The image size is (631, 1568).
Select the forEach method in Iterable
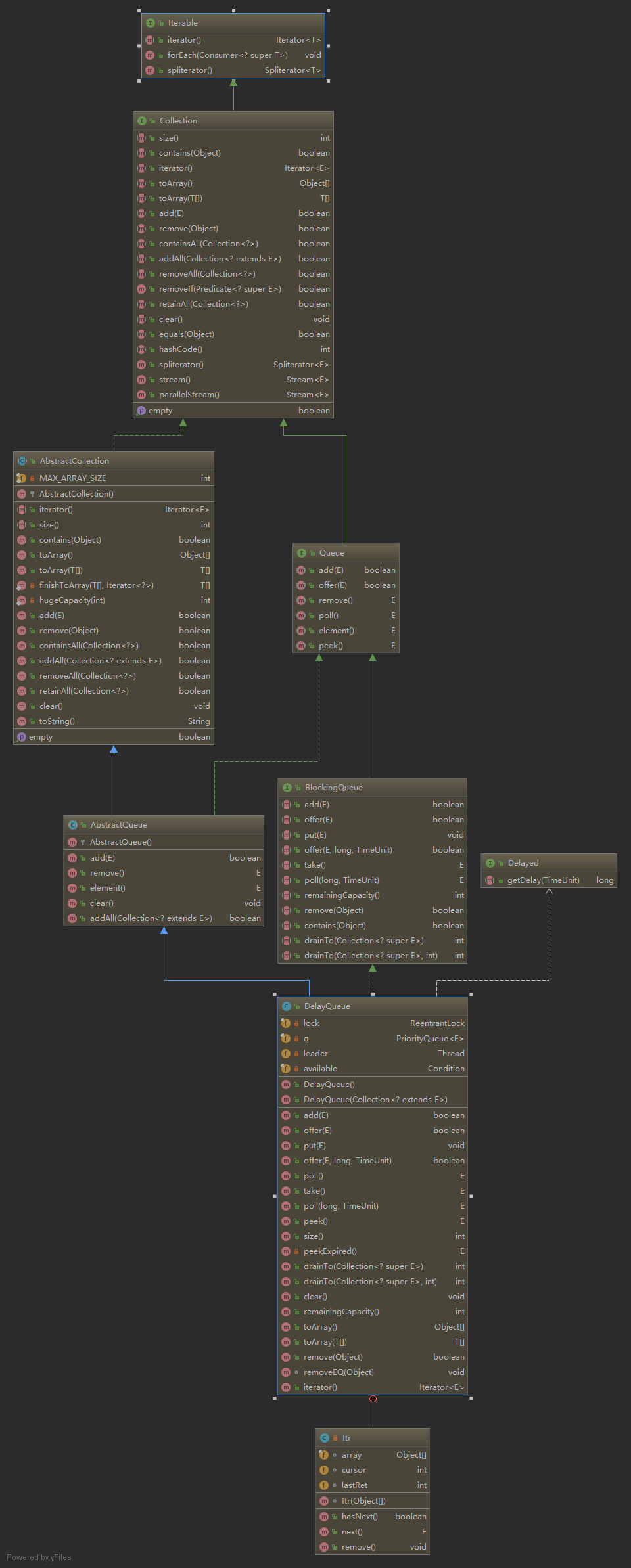pyautogui.click(x=227, y=55)
